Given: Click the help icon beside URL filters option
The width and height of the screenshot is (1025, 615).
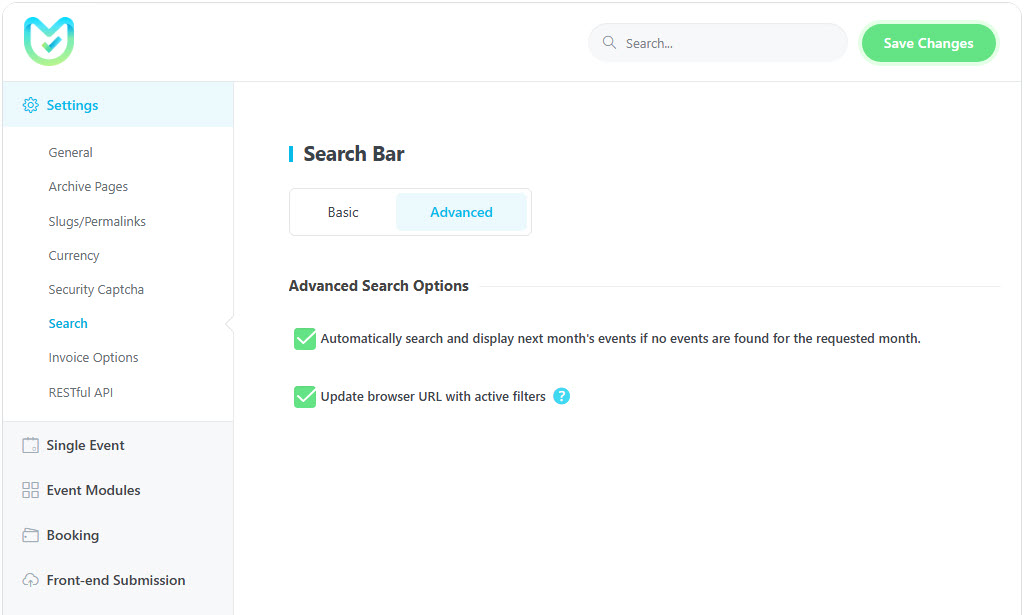Looking at the screenshot, I should pyautogui.click(x=561, y=396).
